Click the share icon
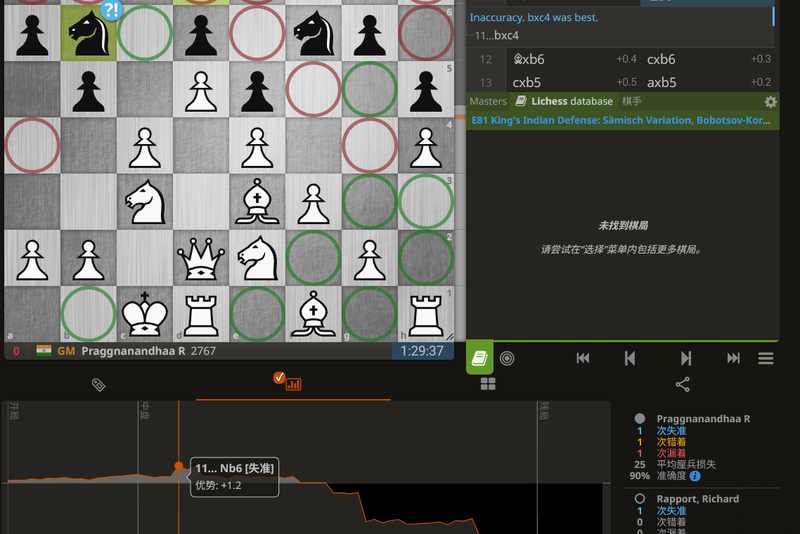The width and height of the screenshot is (800, 534). pos(683,384)
